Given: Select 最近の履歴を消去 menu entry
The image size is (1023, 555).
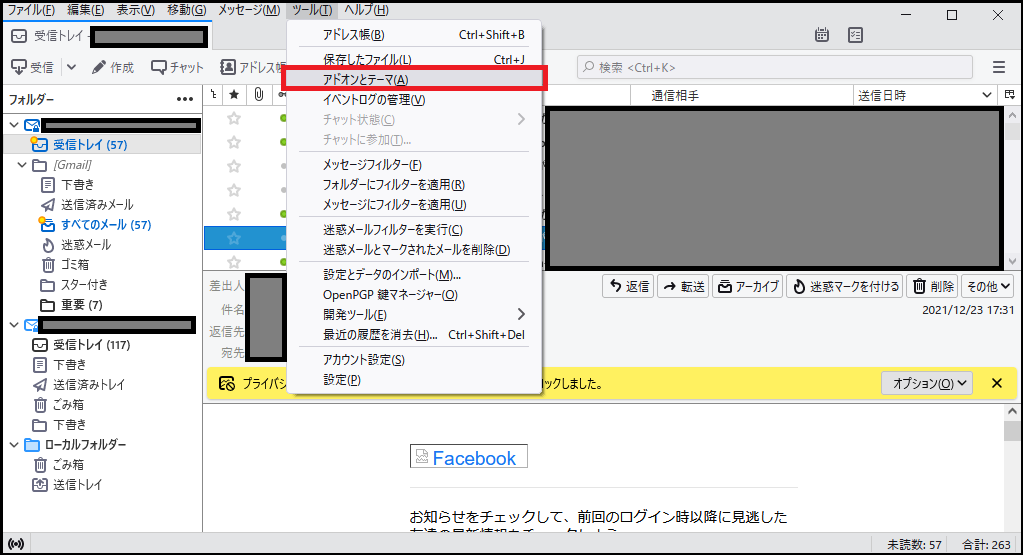Looking at the screenshot, I should [x=414, y=335].
